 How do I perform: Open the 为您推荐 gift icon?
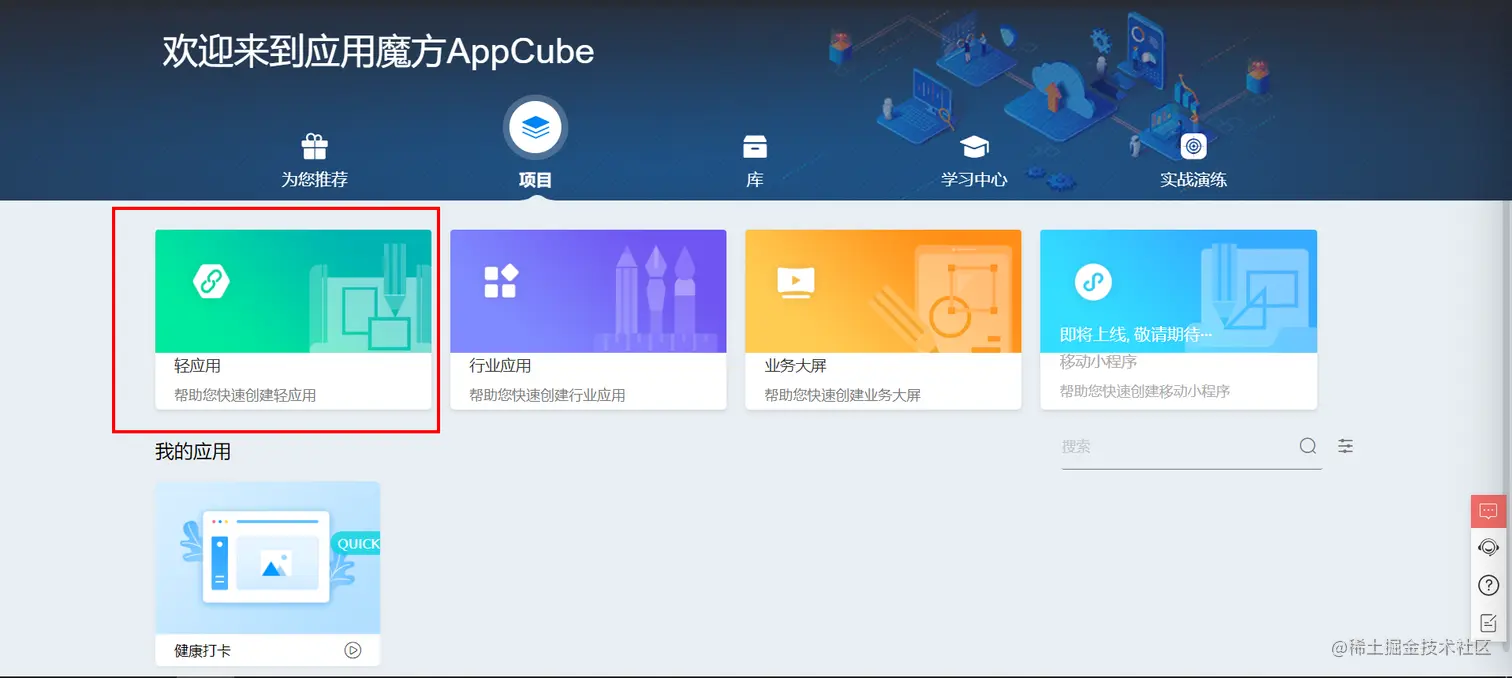(x=315, y=147)
